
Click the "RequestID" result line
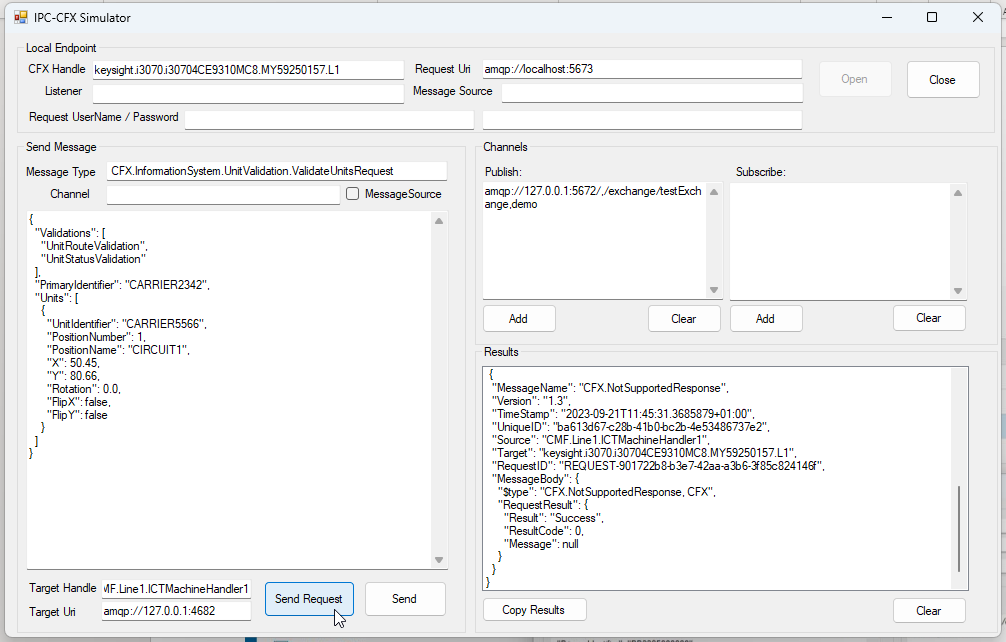pos(658,466)
